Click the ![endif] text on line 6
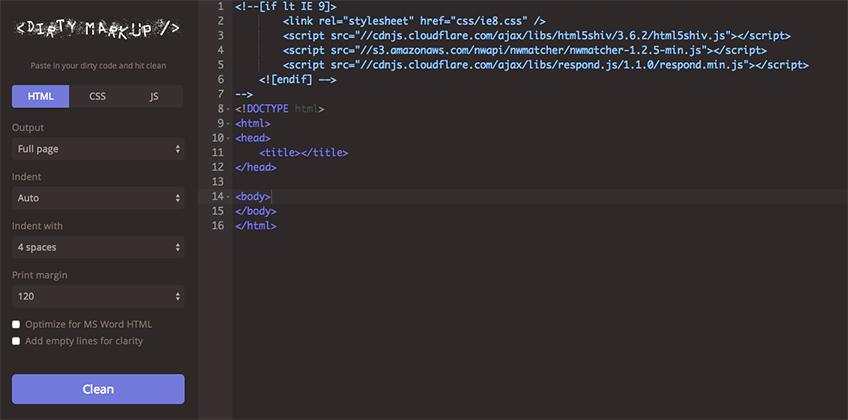This screenshot has width=848, height=420. [289, 80]
